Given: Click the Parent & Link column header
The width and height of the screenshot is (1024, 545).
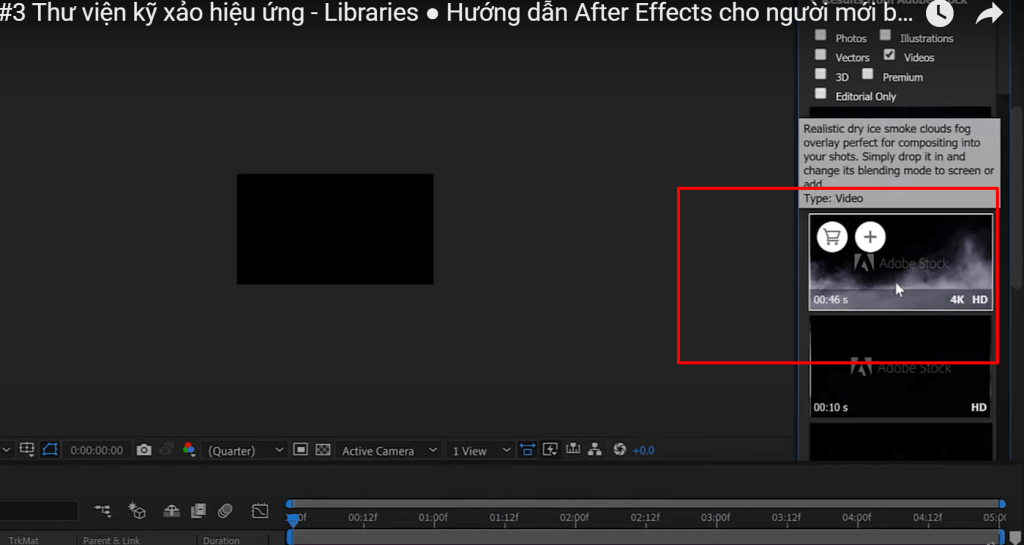Looking at the screenshot, I should point(112,540).
